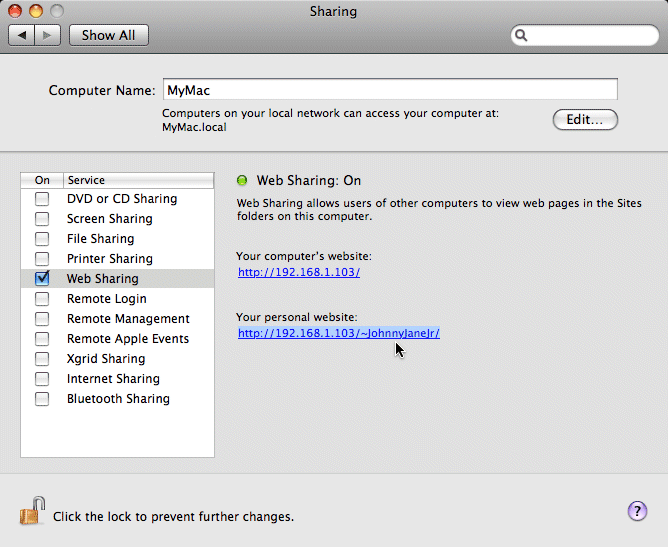
Task: Uncheck the Web Sharing checkbox
Action: tap(42, 279)
